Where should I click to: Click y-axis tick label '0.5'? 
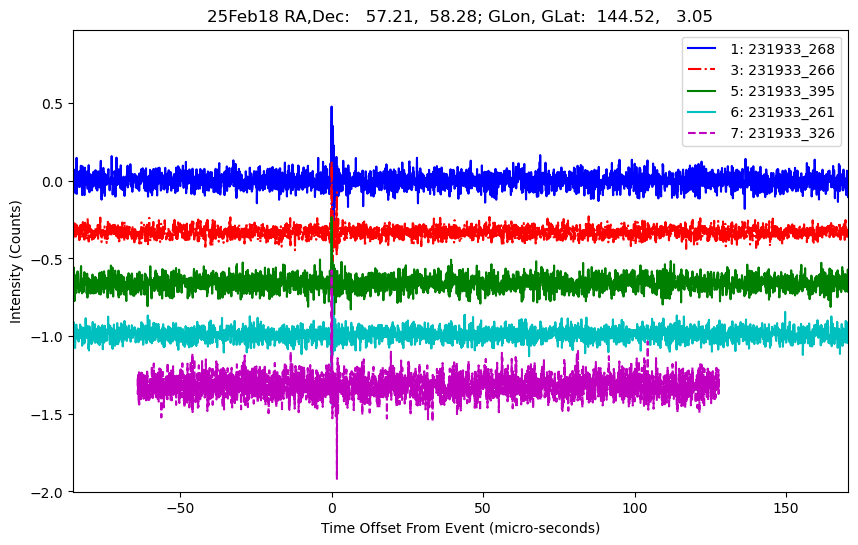(53, 104)
